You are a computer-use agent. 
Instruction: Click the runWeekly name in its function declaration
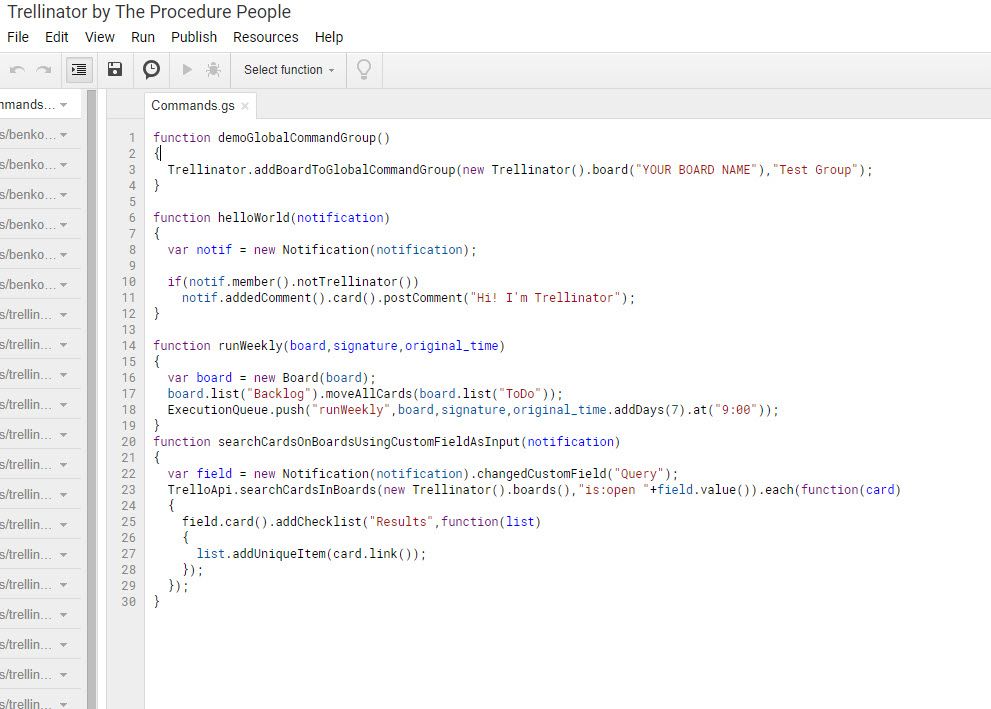tap(250, 346)
